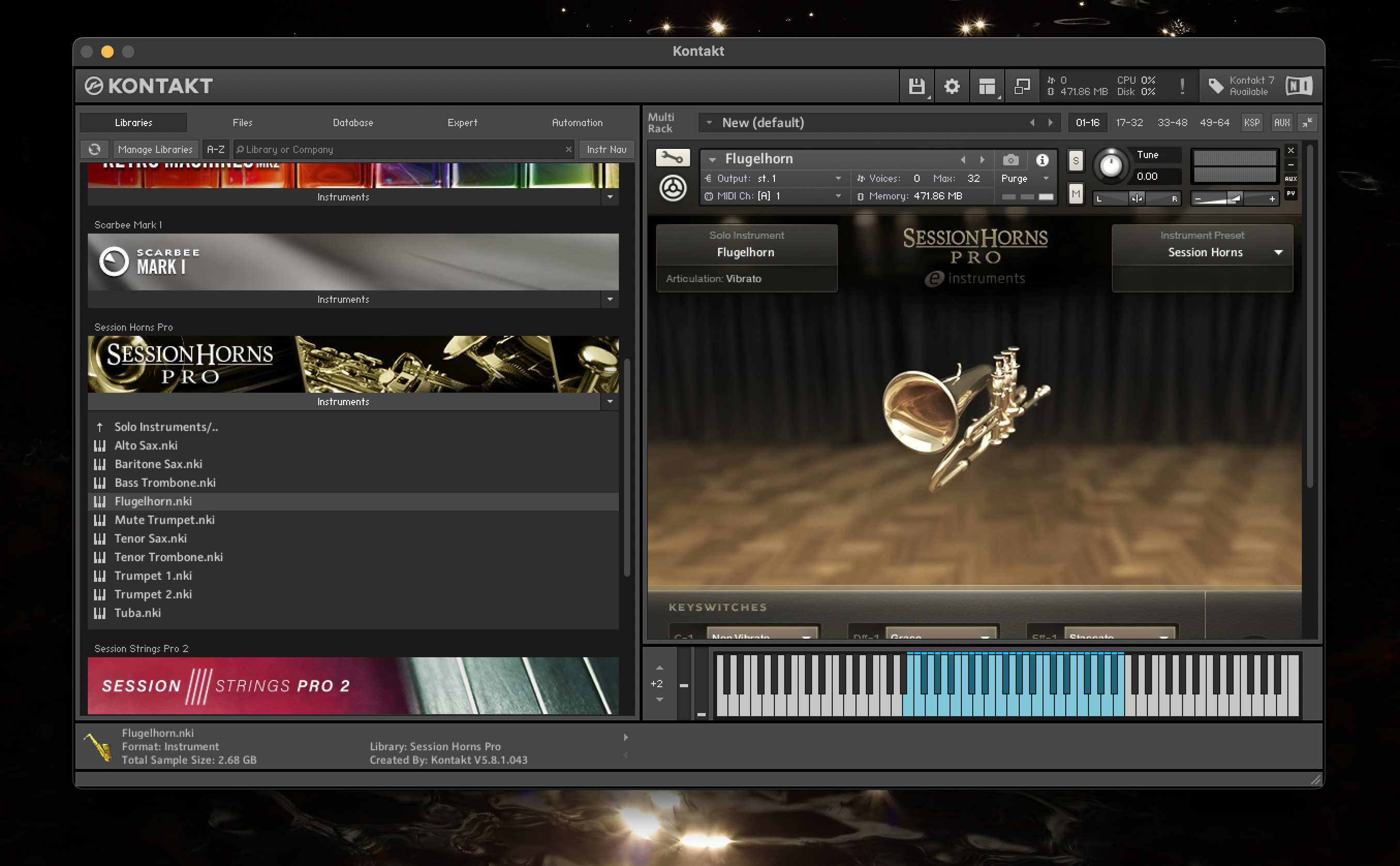Image resolution: width=1400 pixels, height=866 pixels.
Task: Load the previous multi using the left arrow
Action: 1032,122
